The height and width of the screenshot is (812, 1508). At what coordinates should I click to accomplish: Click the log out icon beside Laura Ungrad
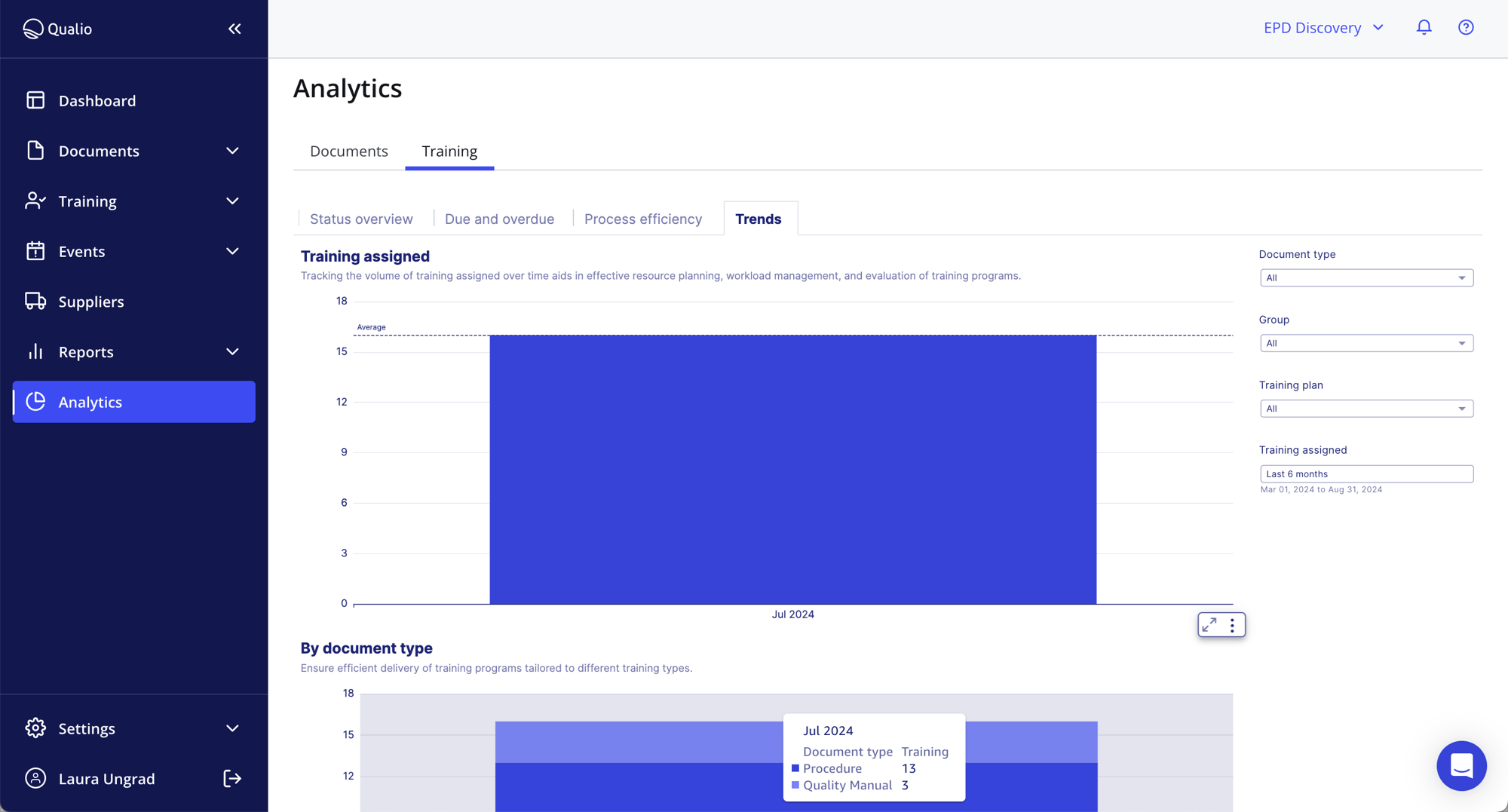[x=231, y=778]
